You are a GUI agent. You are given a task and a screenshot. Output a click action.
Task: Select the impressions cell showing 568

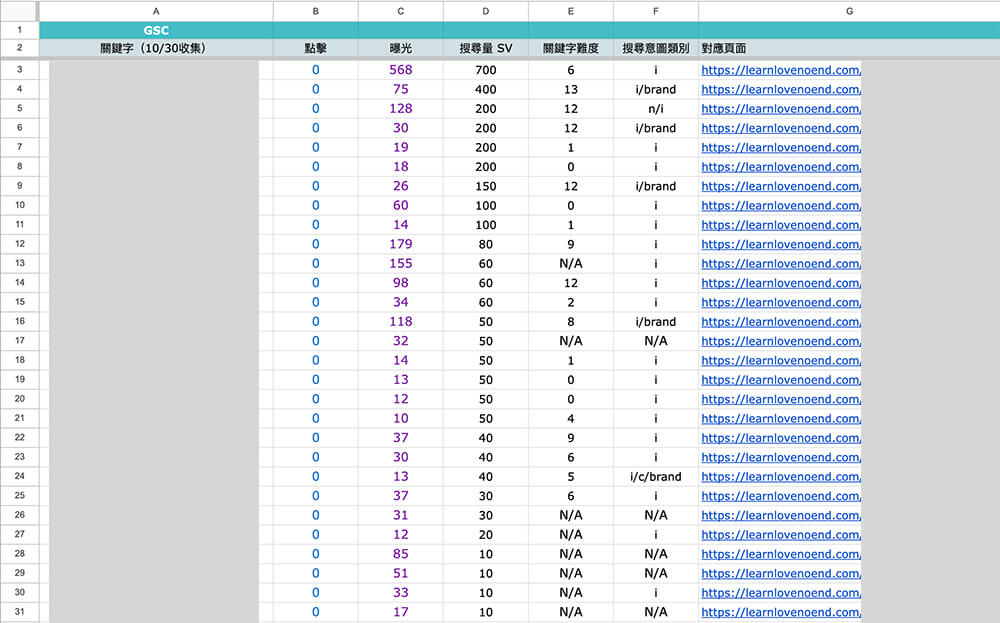(x=401, y=70)
